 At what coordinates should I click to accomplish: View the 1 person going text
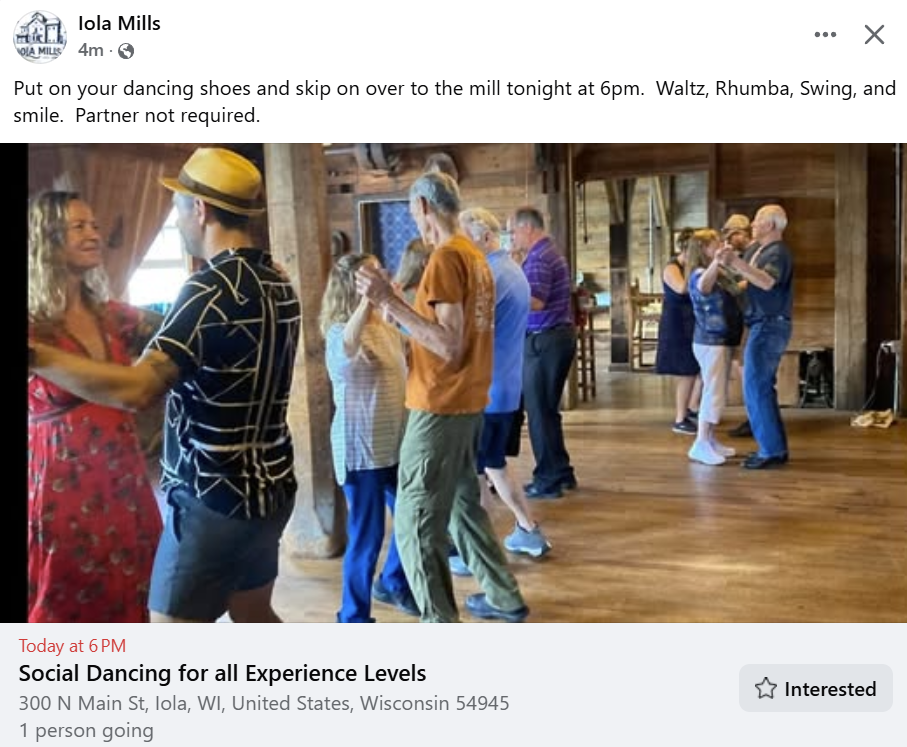pyautogui.click(x=86, y=730)
